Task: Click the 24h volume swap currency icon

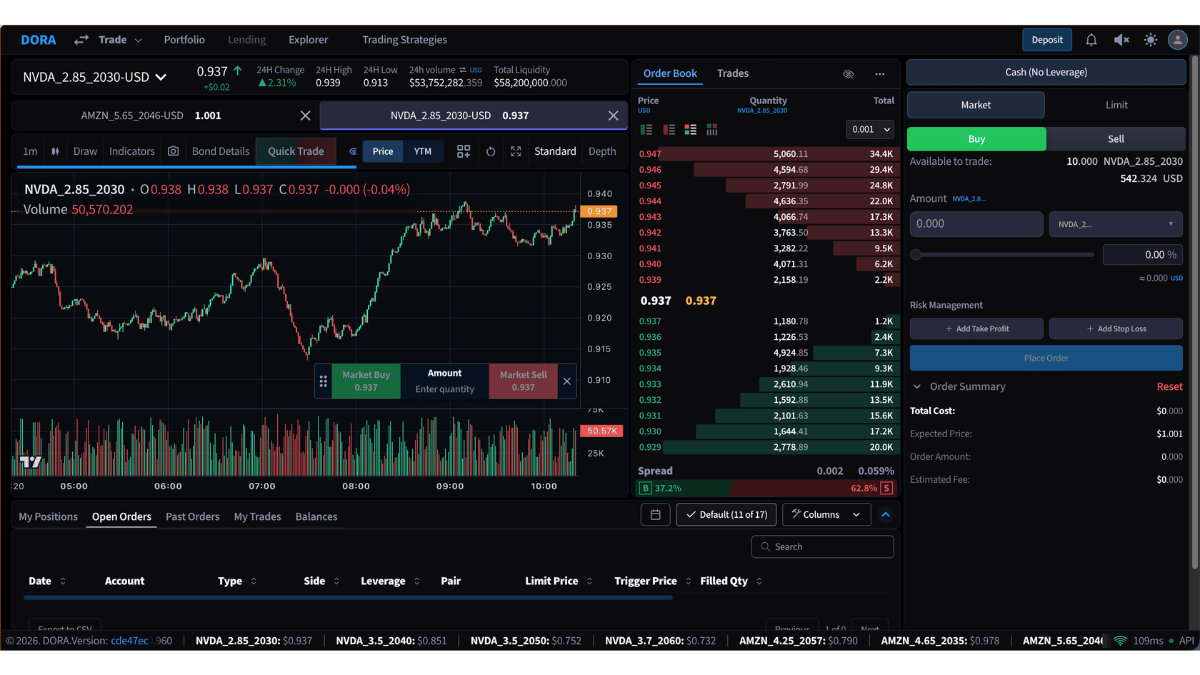Action: 464,70
